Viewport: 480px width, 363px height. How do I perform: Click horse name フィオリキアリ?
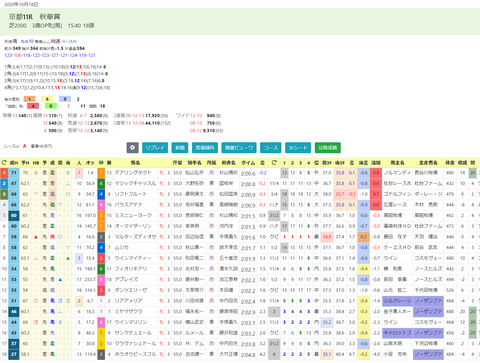(x=131, y=269)
